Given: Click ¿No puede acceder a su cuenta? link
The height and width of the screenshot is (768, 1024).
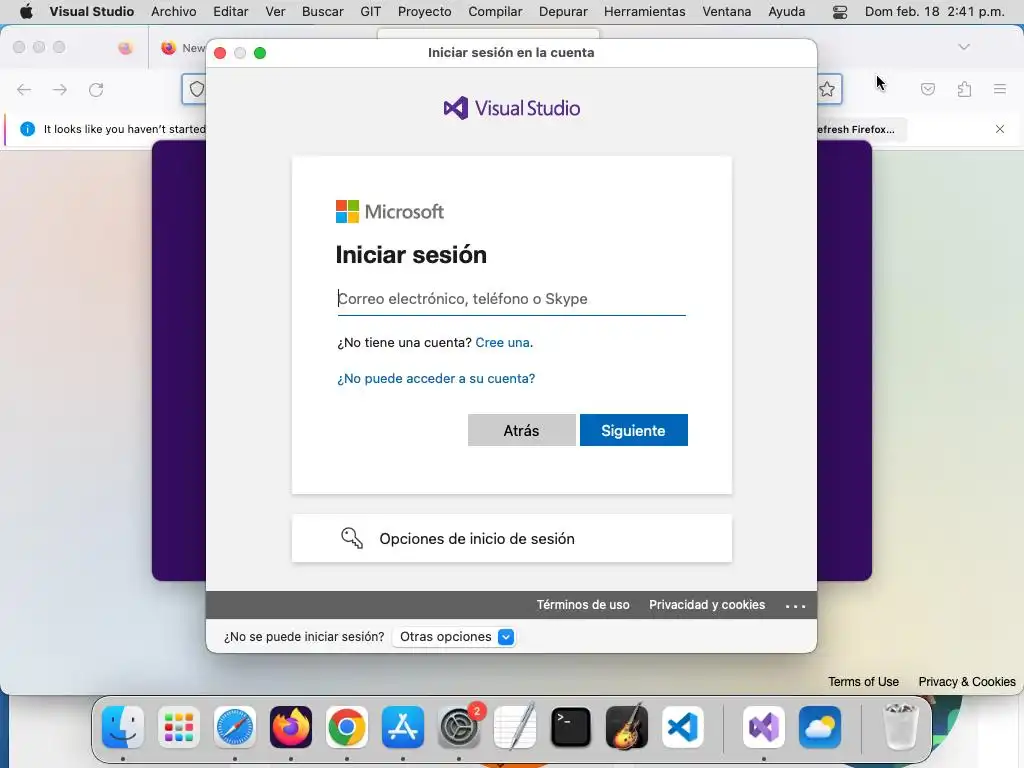Looking at the screenshot, I should pyautogui.click(x=436, y=379).
